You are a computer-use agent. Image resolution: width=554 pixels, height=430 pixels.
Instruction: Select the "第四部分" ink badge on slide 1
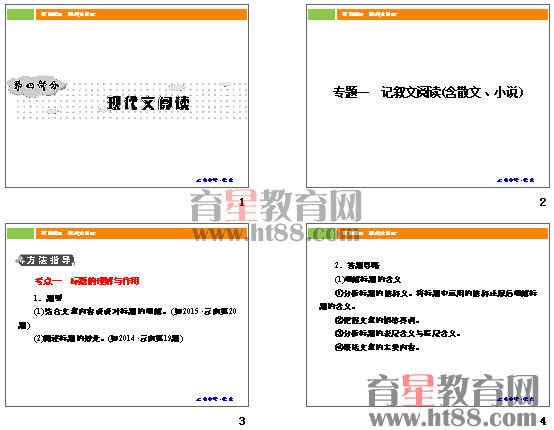point(36,86)
